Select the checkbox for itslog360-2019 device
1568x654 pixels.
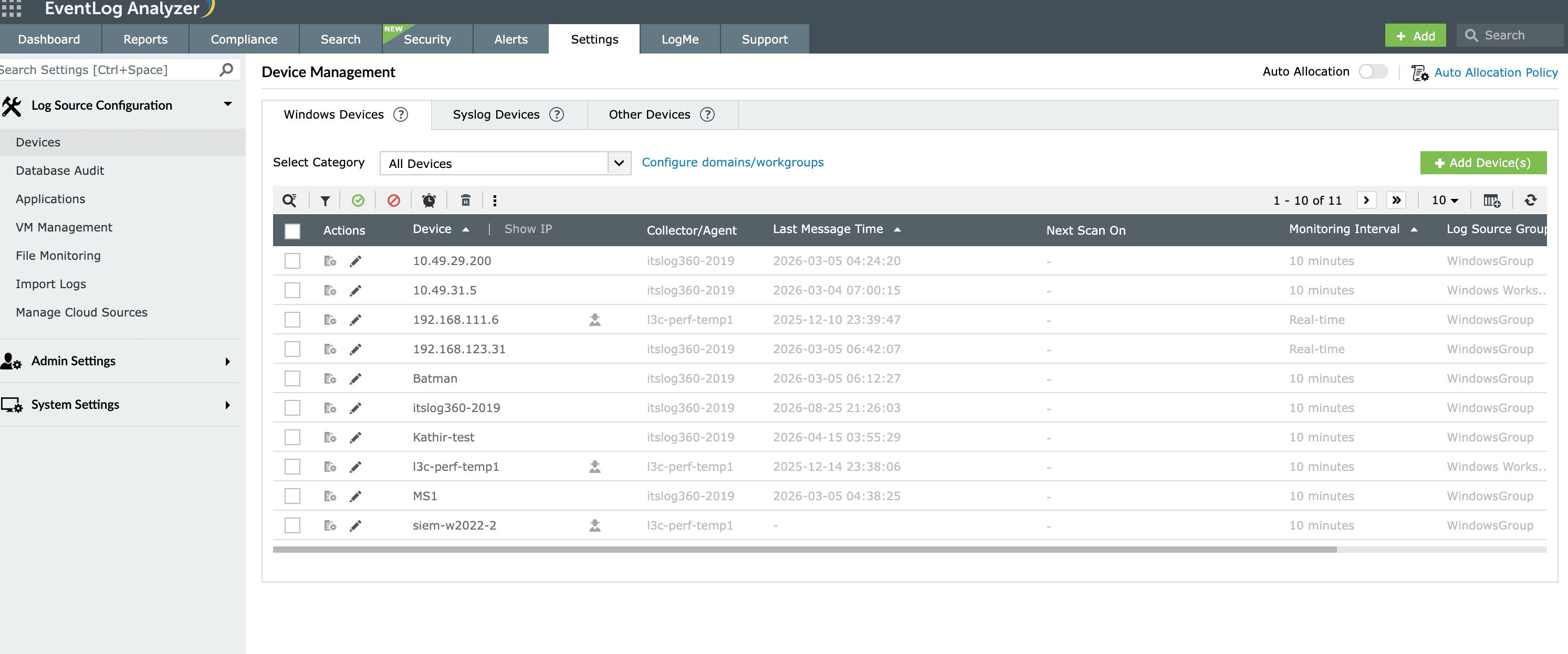(x=292, y=408)
